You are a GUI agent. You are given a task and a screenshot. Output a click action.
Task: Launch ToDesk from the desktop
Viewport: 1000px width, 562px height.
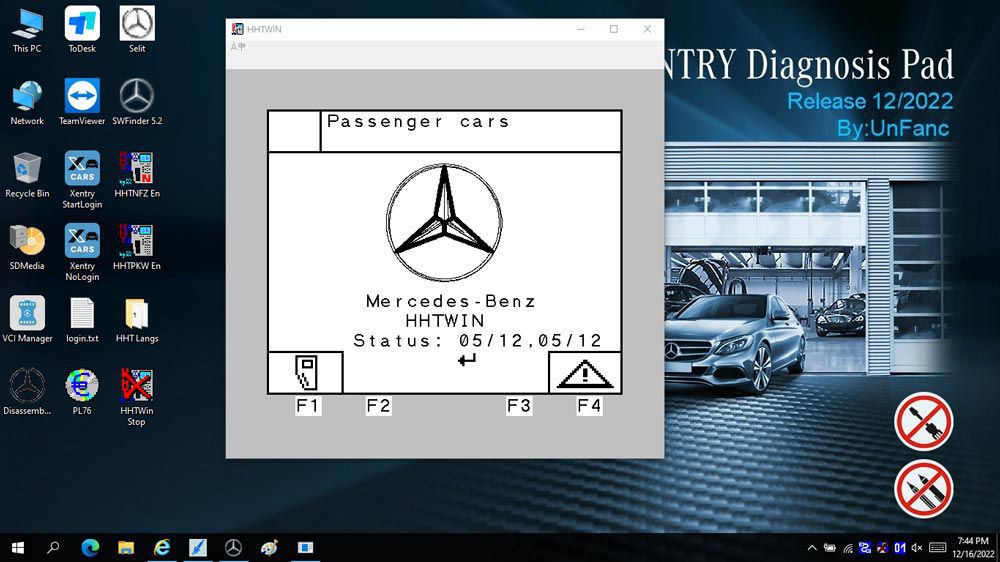pos(82,29)
